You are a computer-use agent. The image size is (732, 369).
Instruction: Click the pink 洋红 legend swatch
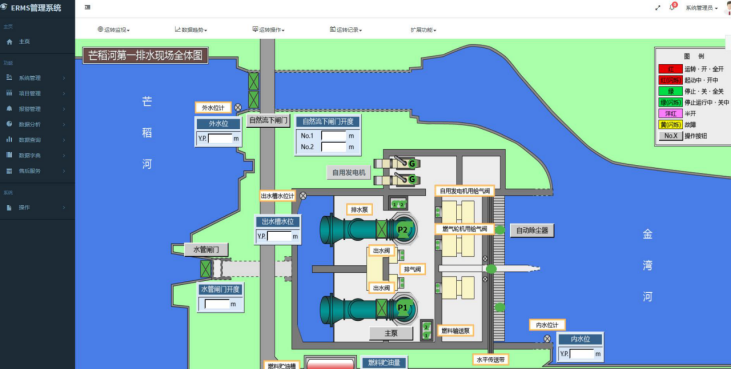[671, 114]
